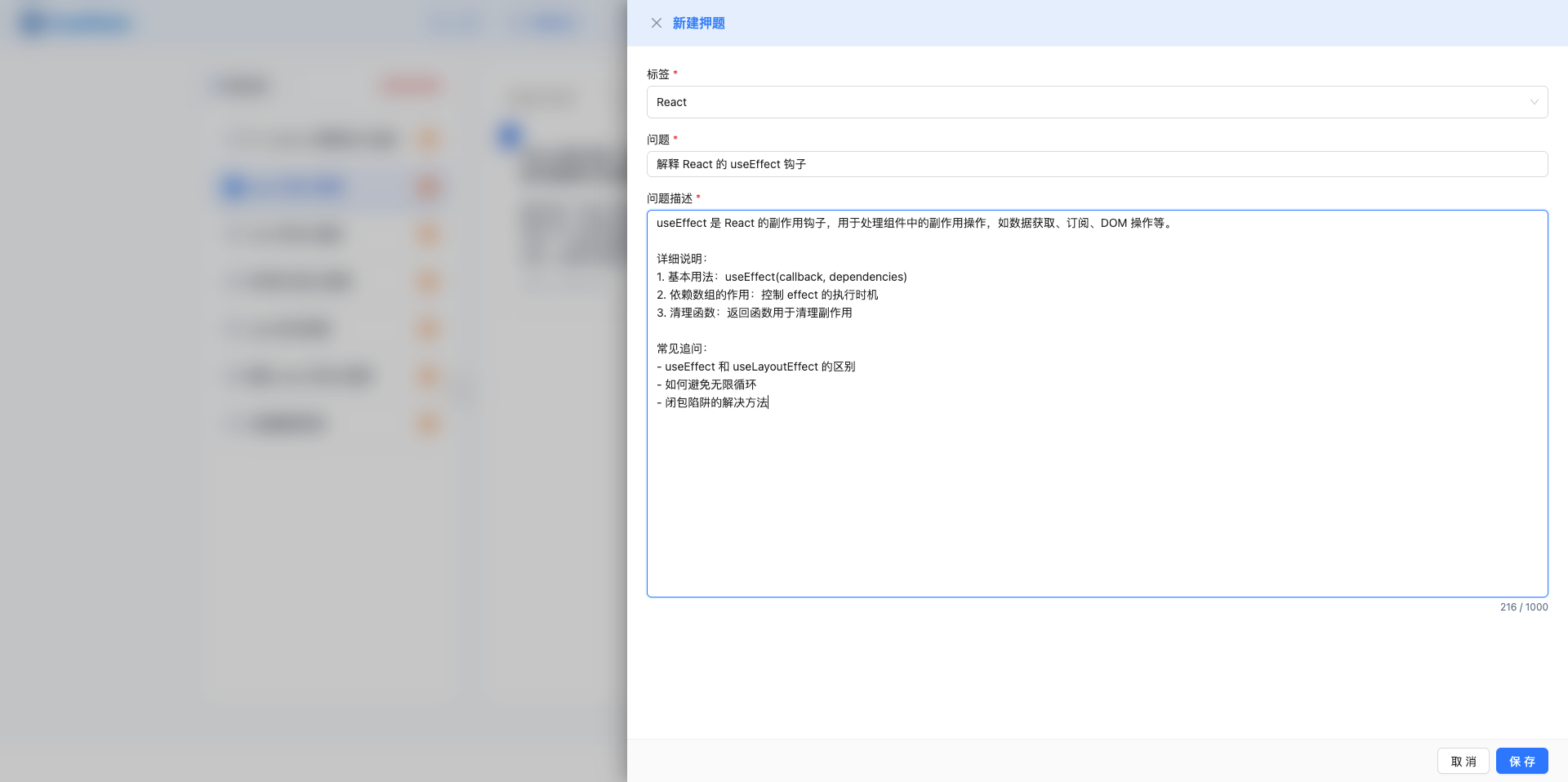This screenshot has width=1568, height=782.
Task: Click the orange icon beside the highlighted sidebar item
Action: [428, 188]
